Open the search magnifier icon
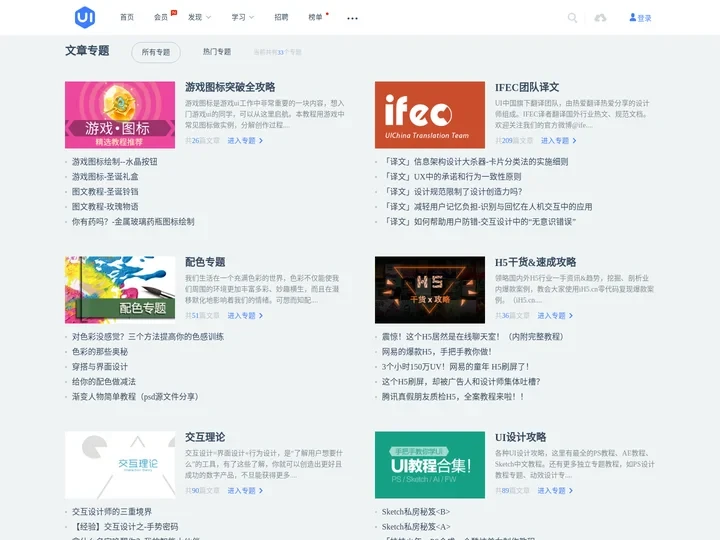 [x=572, y=18]
